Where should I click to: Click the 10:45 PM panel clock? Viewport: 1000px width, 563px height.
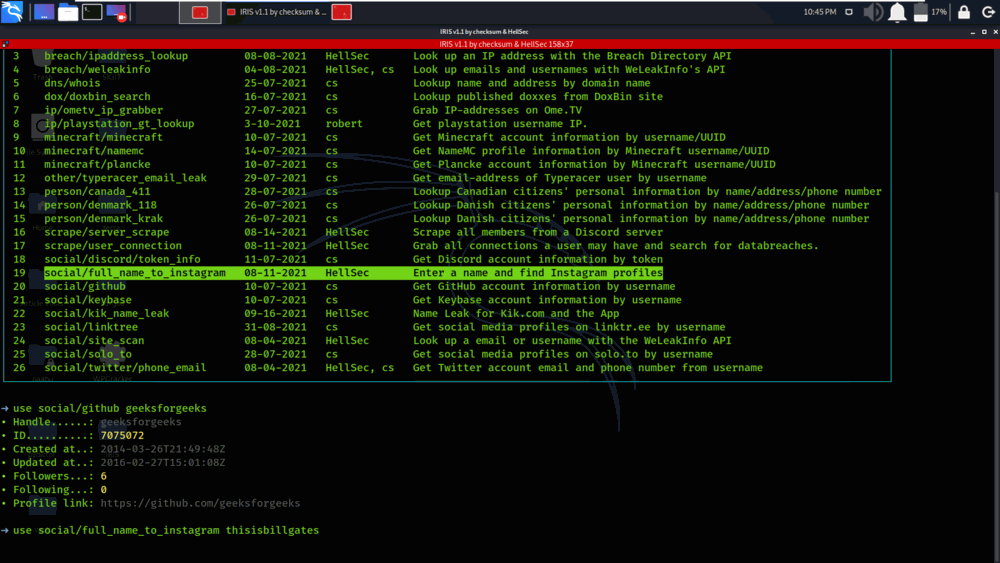(820, 12)
